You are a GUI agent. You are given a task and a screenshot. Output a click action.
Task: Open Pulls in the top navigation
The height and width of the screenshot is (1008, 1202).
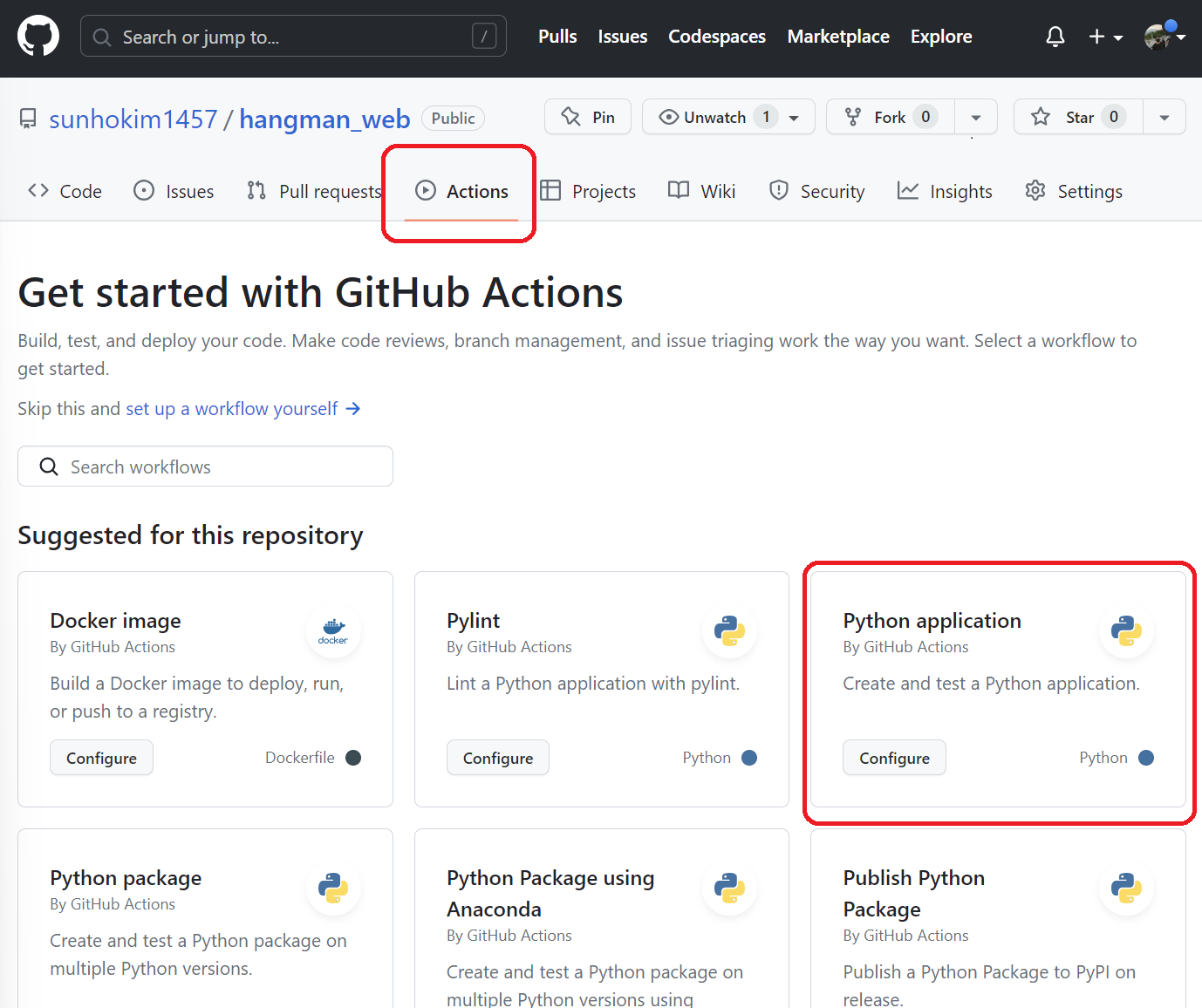coord(557,37)
